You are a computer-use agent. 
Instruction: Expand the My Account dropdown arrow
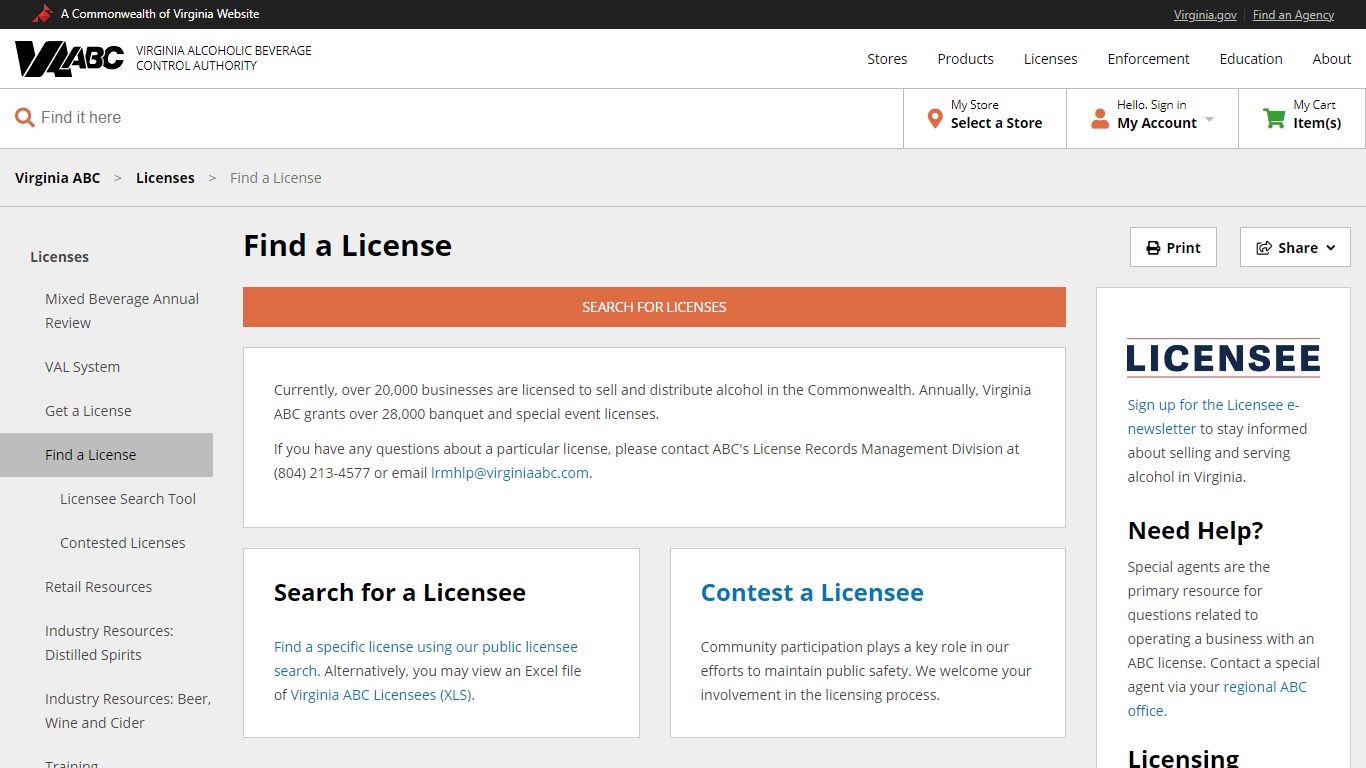click(1209, 119)
